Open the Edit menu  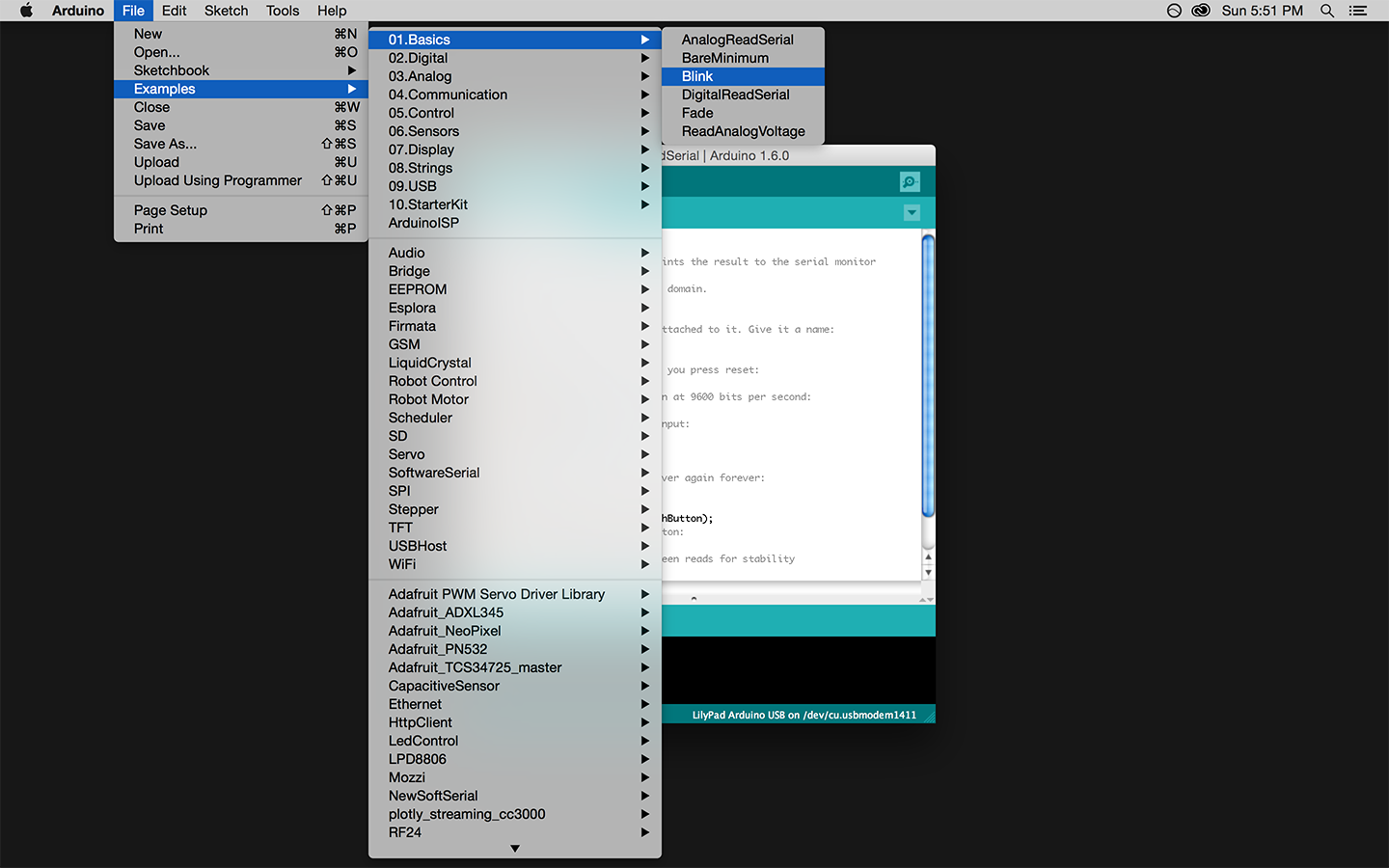click(175, 11)
